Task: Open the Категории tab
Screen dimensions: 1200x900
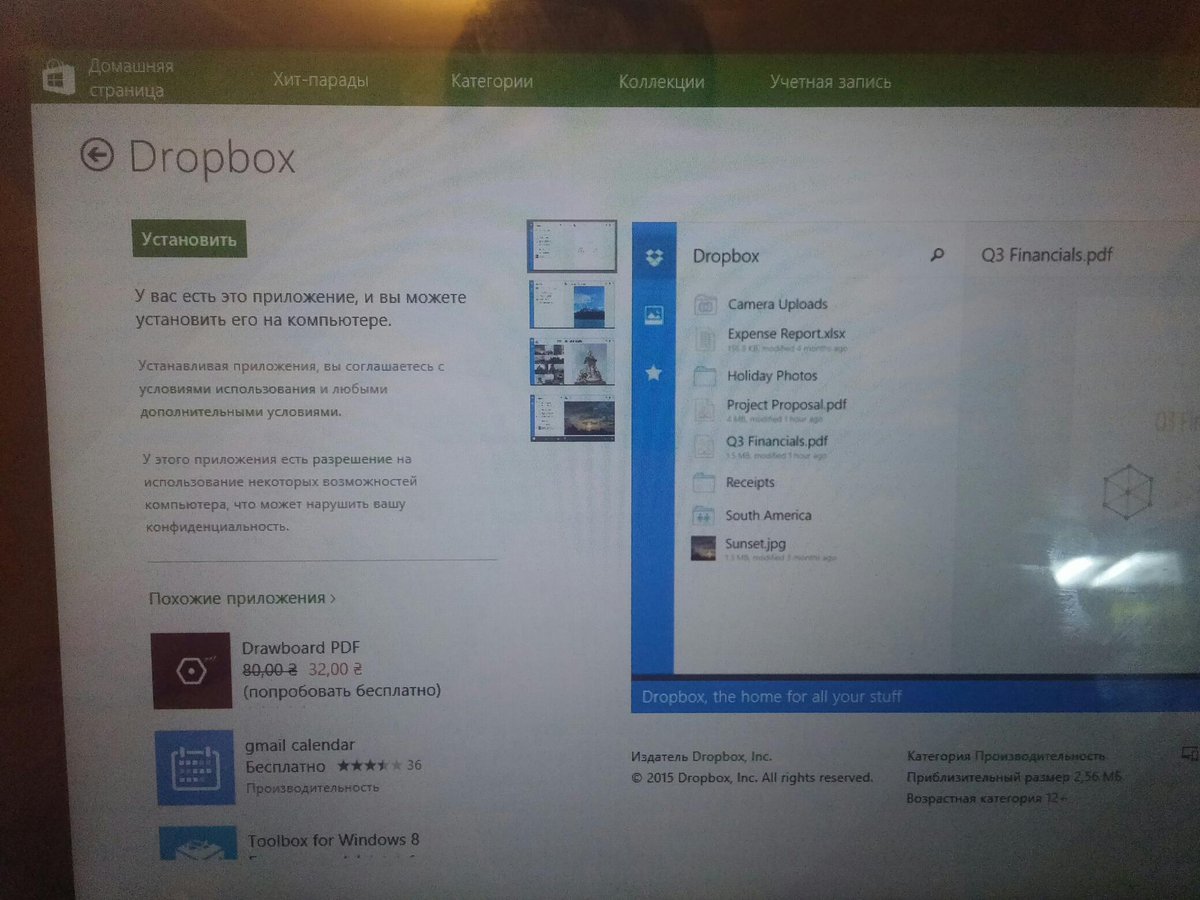Action: coord(491,81)
